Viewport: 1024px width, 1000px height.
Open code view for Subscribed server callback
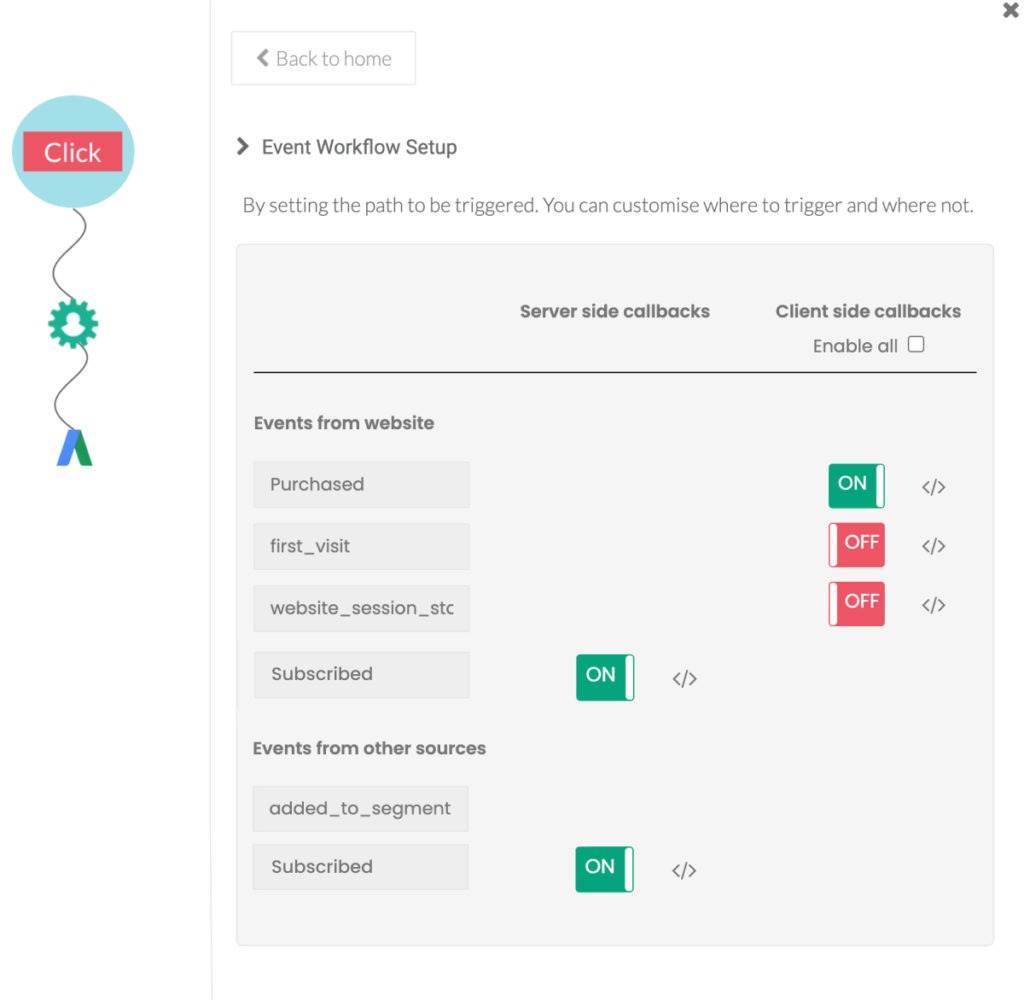coord(684,678)
